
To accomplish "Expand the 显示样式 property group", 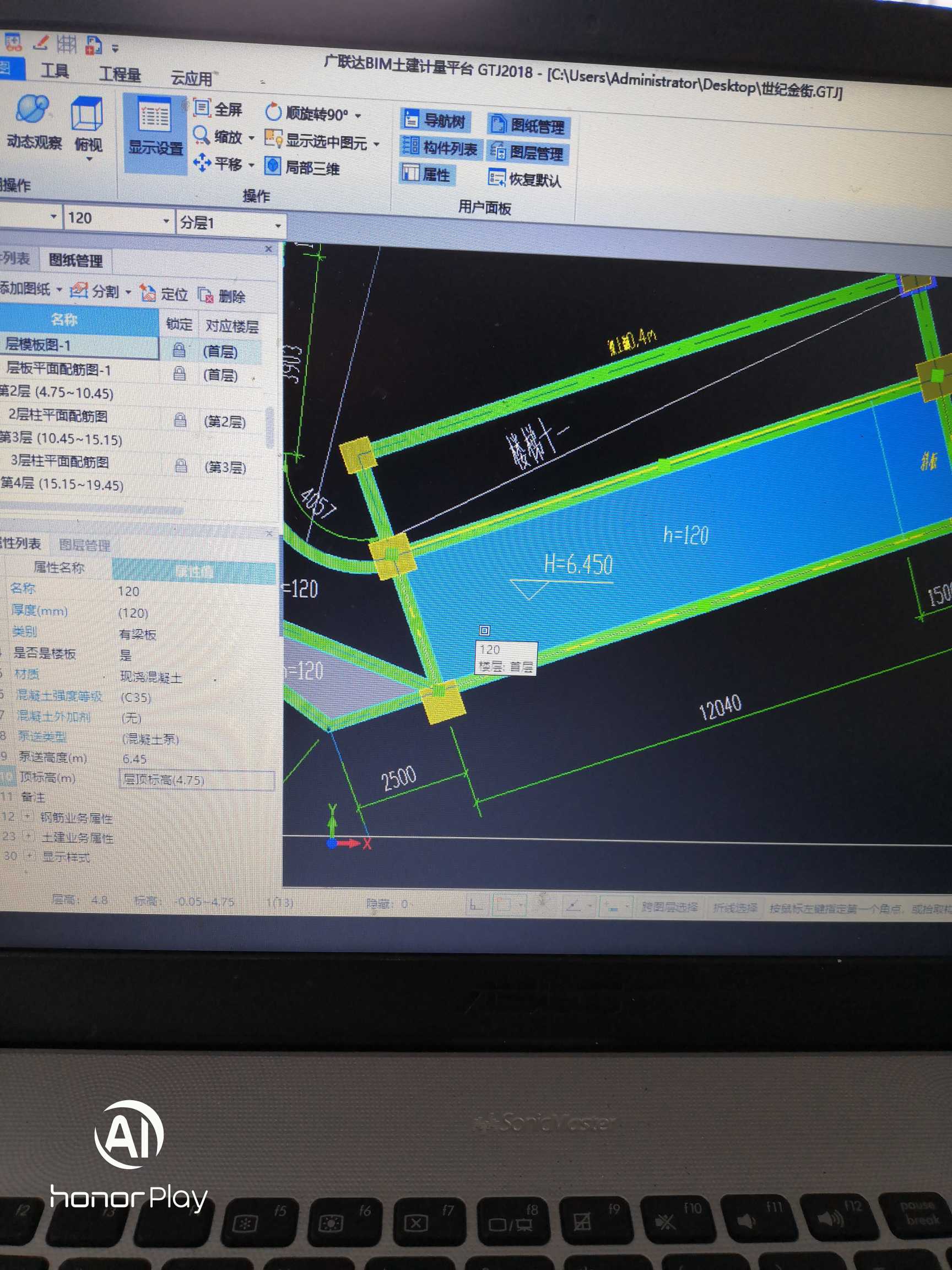I will (29, 856).
